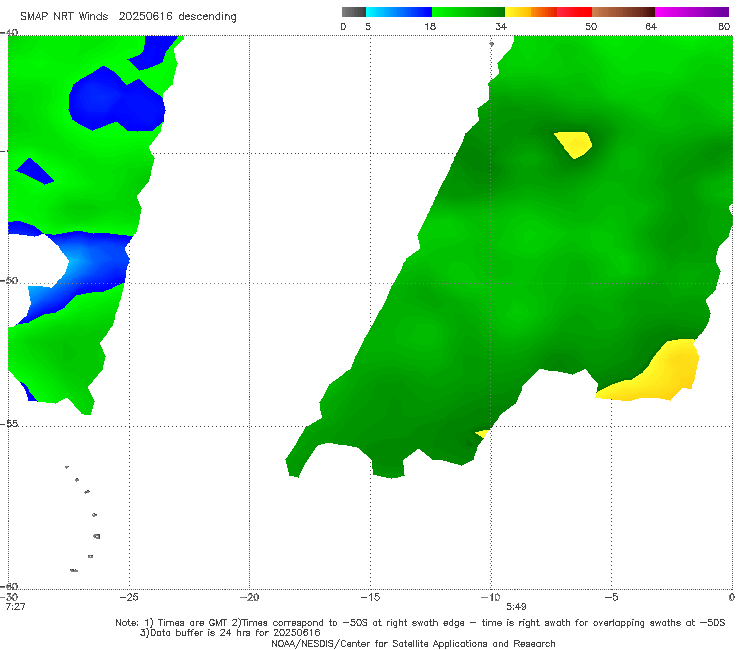Viewport: 740px width, 650px height.
Task: Click the latitude axis label '-55'
Action: [x=9, y=423]
